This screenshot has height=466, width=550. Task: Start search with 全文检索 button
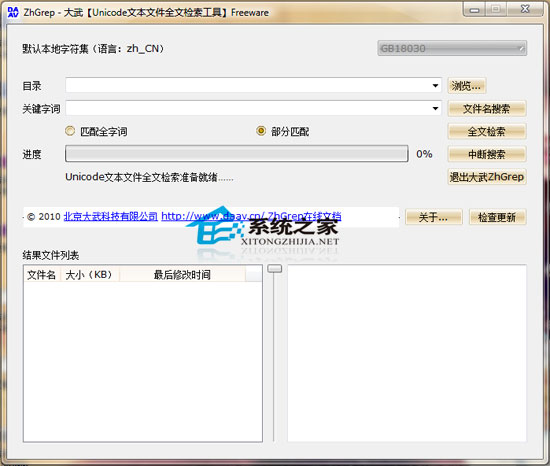point(487,131)
